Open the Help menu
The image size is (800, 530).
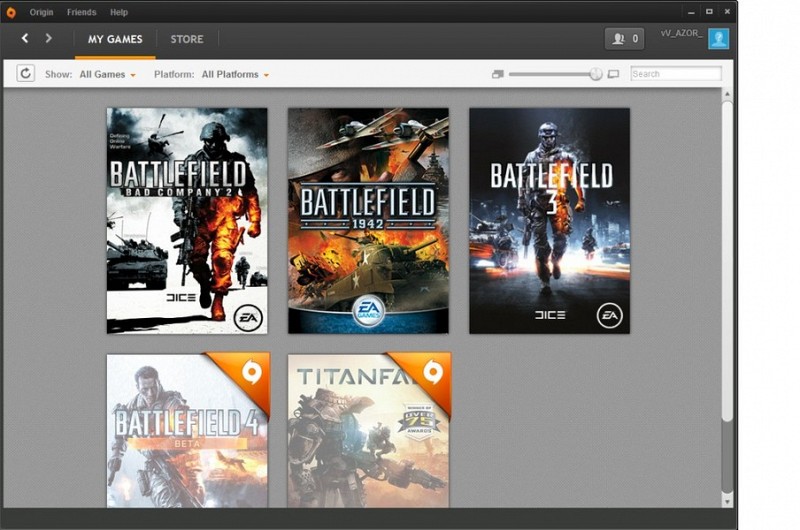[119, 12]
